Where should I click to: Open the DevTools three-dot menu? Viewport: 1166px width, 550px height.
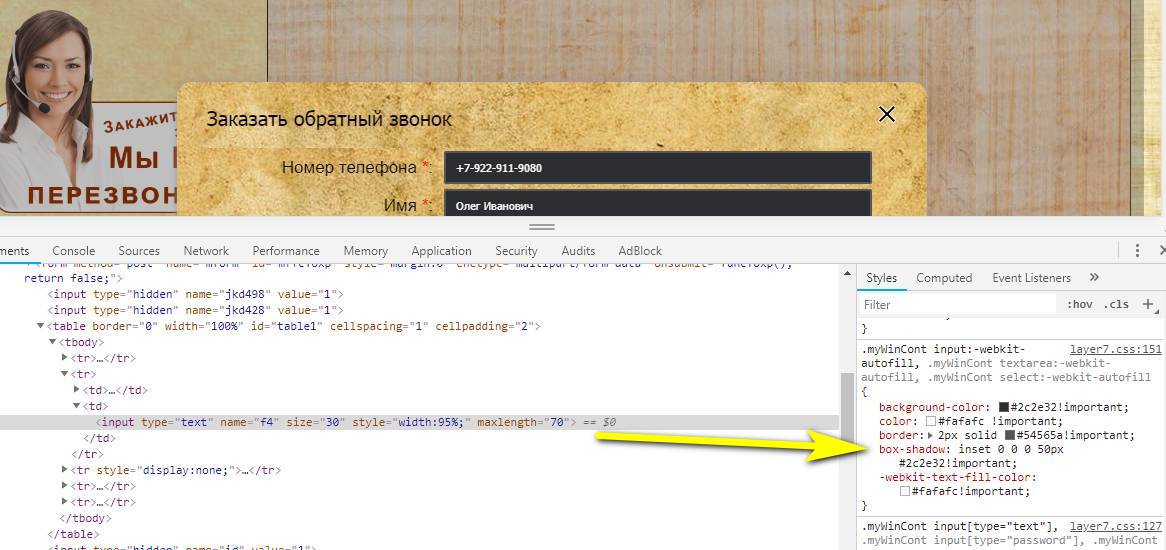(1137, 251)
